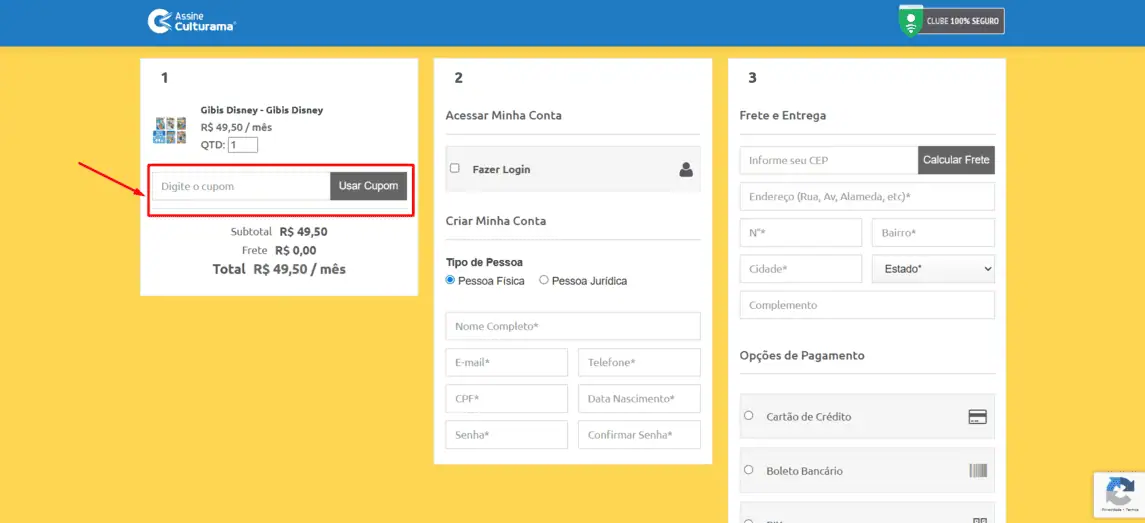
Task: Click the Gibis Disney - Gibis Disney title
Action: click(261, 110)
